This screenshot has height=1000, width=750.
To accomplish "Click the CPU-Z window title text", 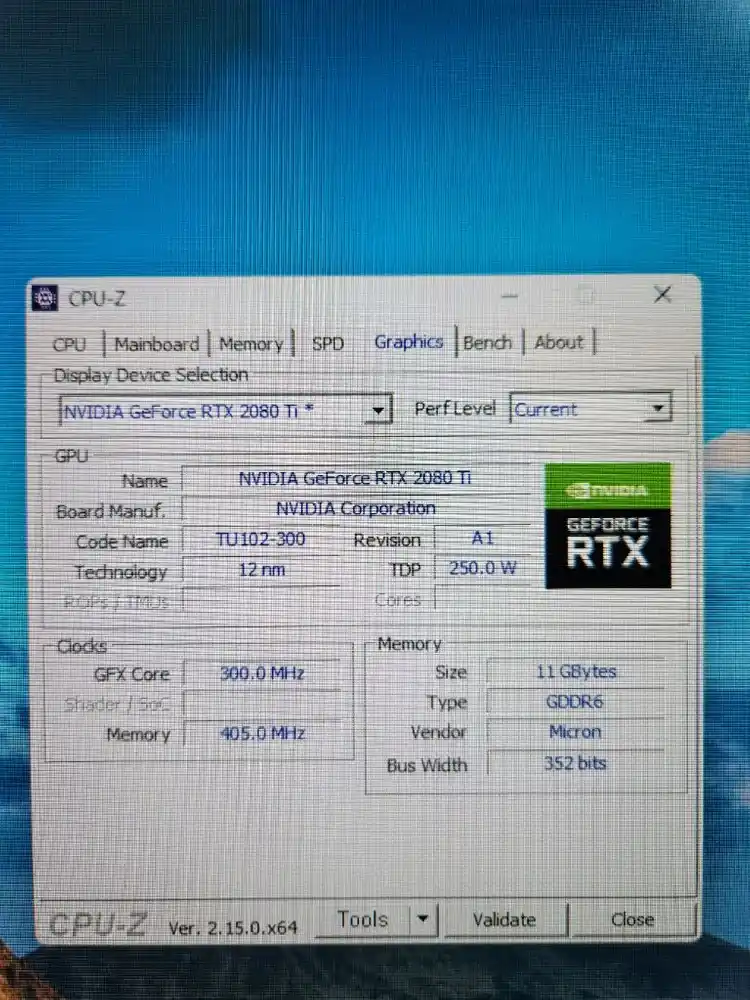I will point(97,298).
